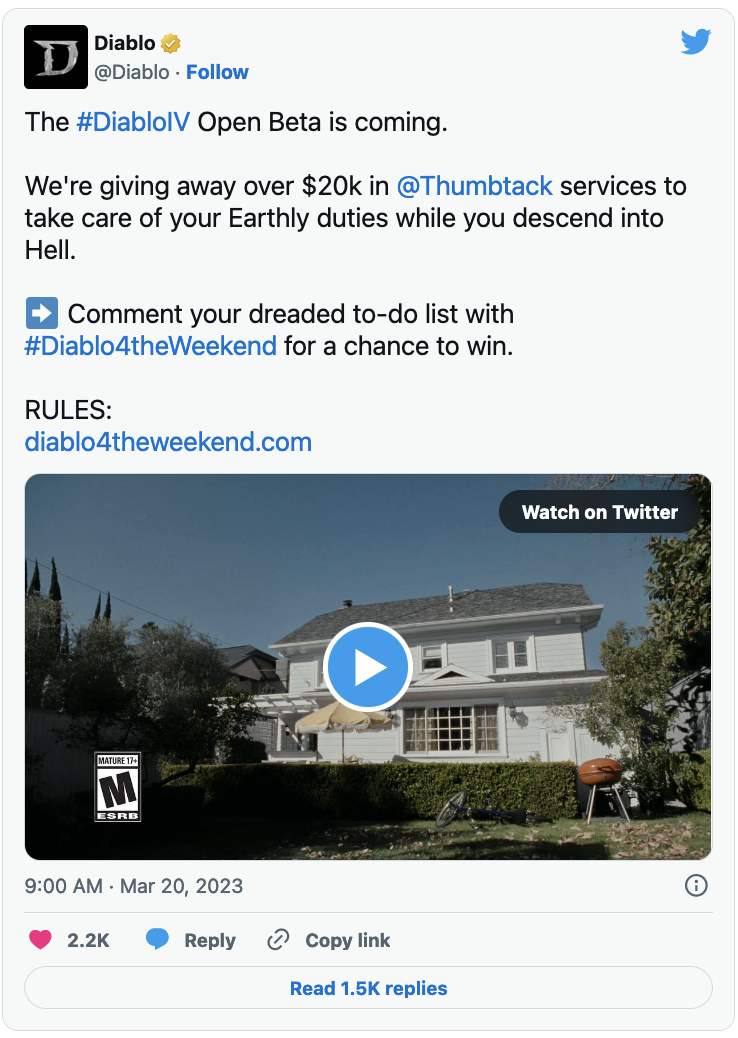Image resolution: width=738 pixels, height=1038 pixels.
Task: Click the 9:00 AM Mar 20, 2023 timestamp
Action: point(134,886)
